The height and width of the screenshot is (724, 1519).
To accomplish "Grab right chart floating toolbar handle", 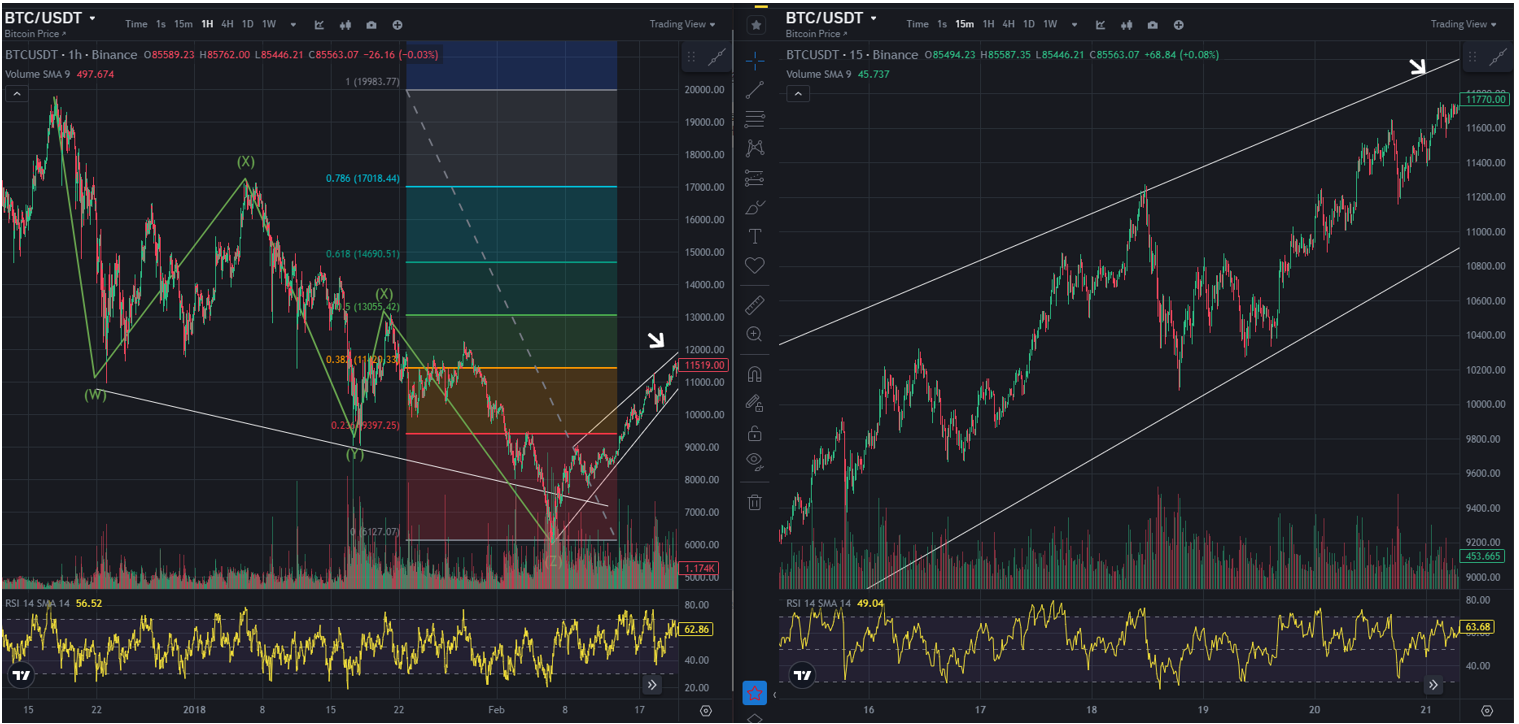I will 1473,59.
